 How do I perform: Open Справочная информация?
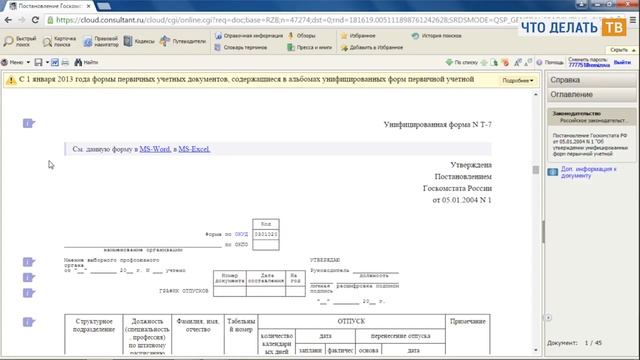point(249,36)
